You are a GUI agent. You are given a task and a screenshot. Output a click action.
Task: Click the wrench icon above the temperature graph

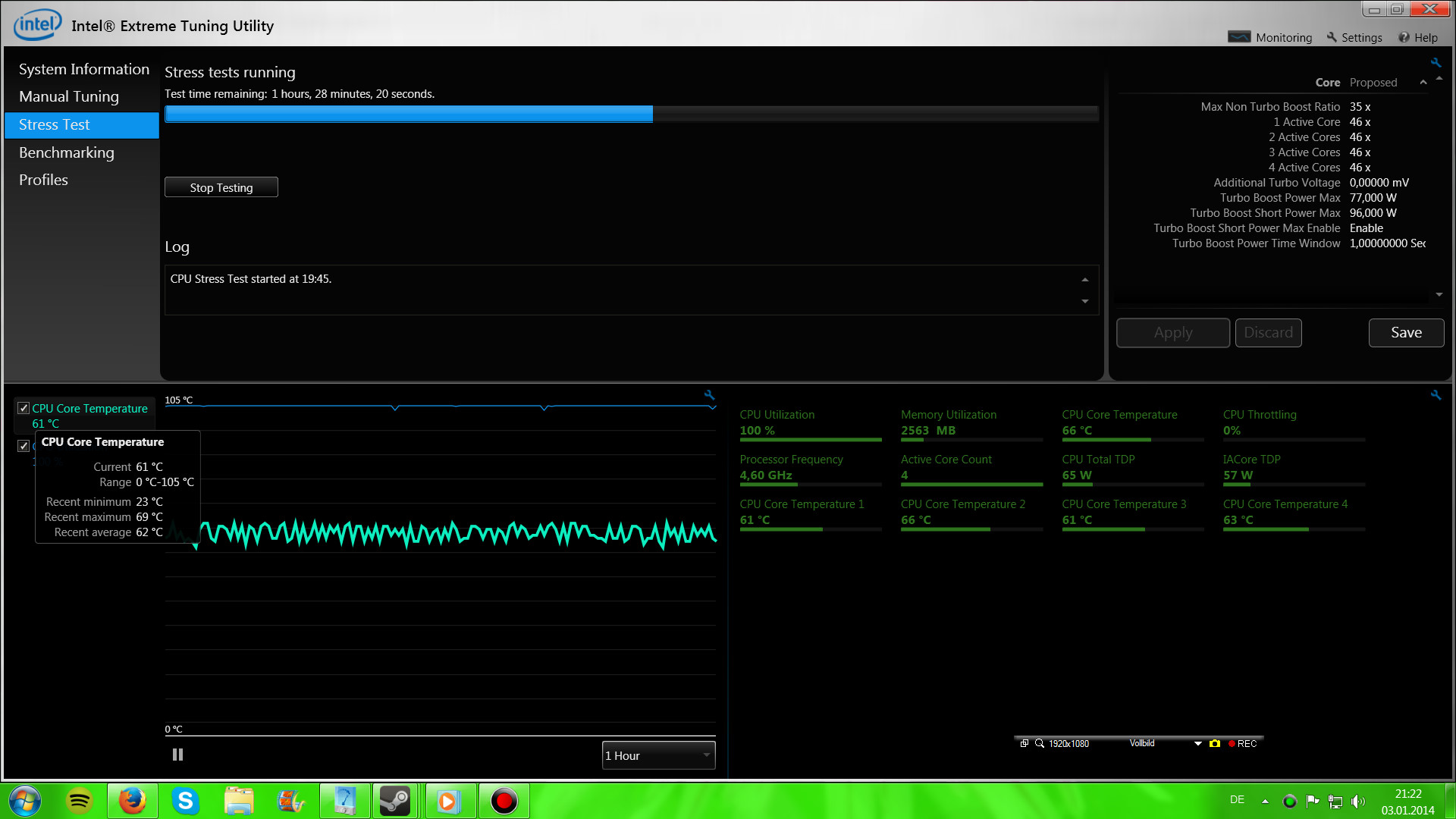[709, 395]
